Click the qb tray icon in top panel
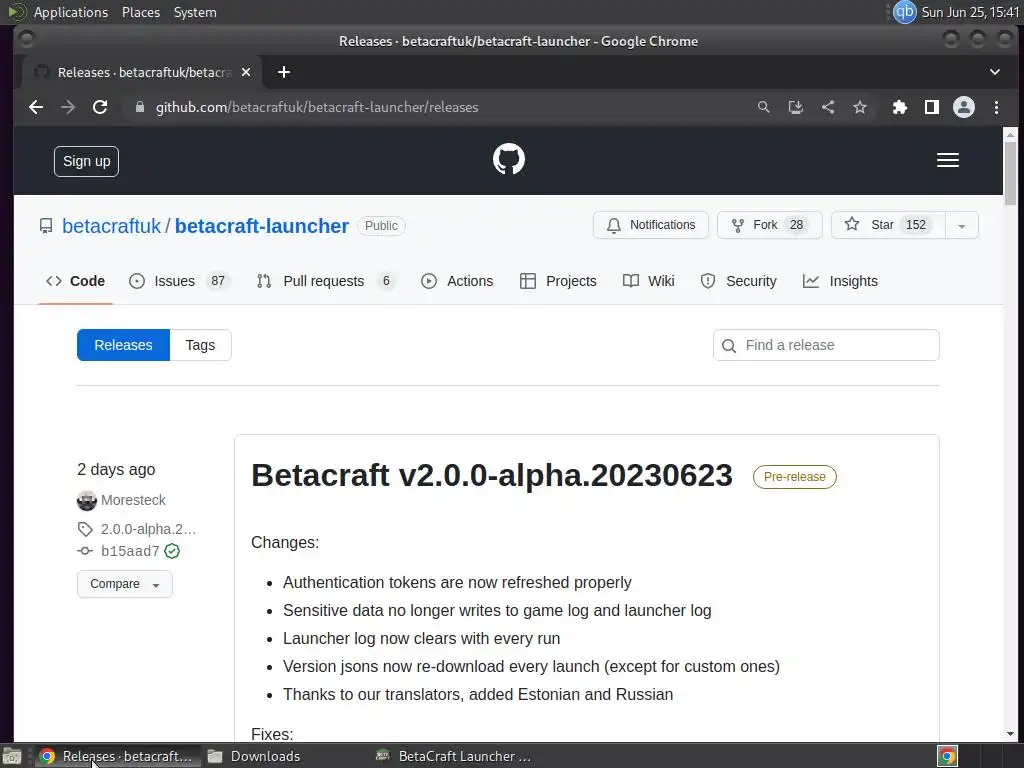The height and width of the screenshot is (768, 1024). [904, 12]
